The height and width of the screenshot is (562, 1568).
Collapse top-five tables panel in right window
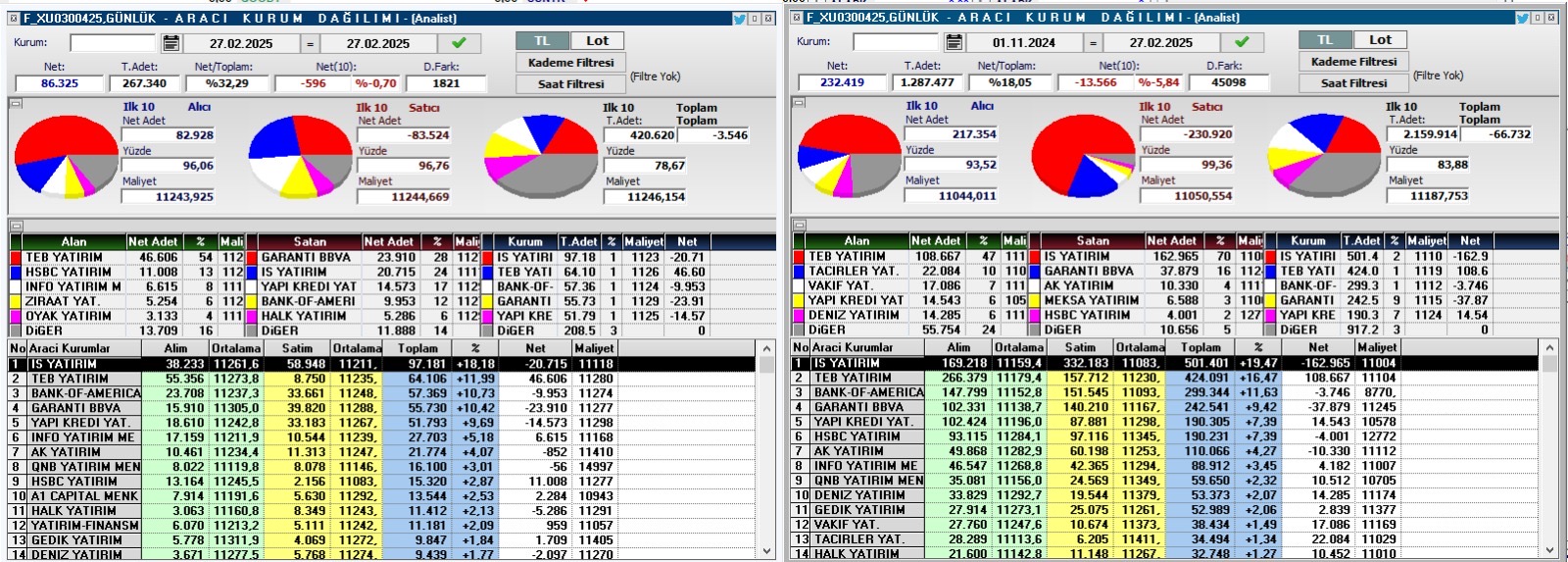click(x=799, y=225)
